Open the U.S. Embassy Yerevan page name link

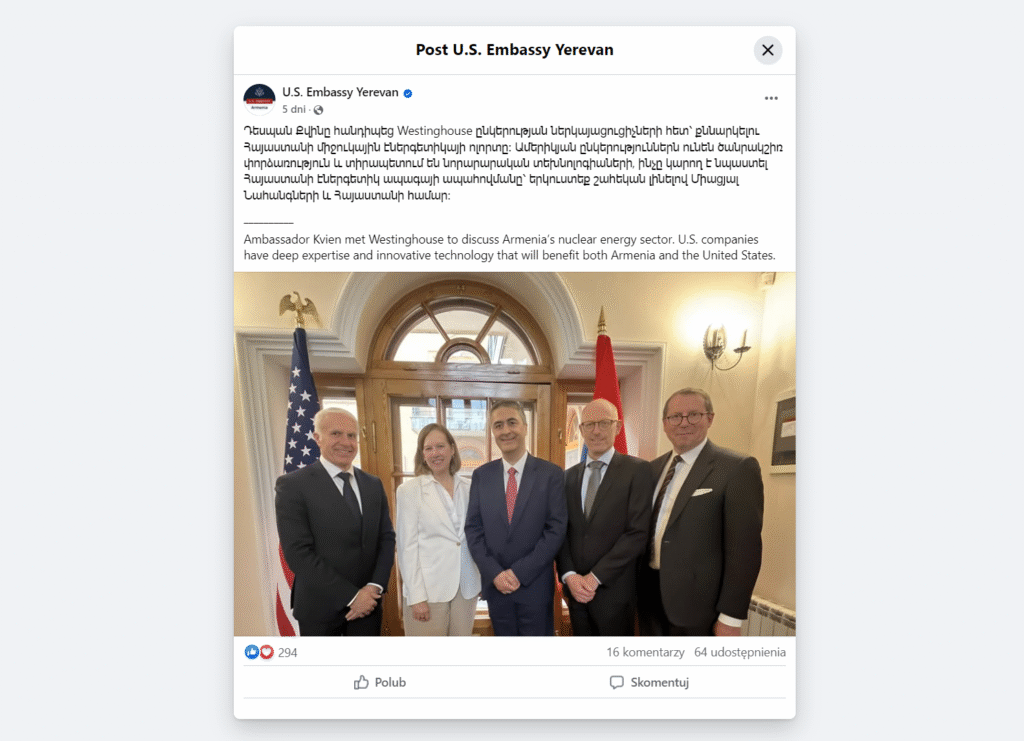[x=340, y=92]
